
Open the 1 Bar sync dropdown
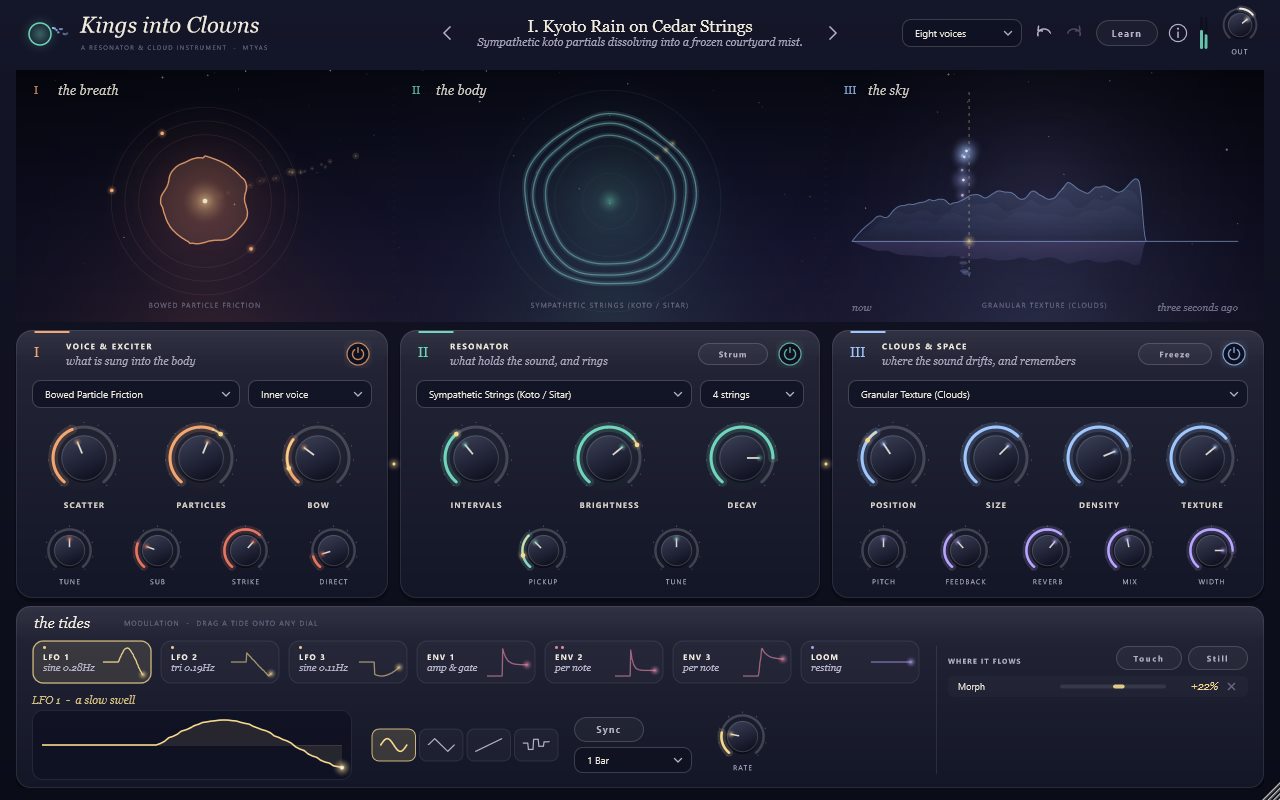point(633,760)
